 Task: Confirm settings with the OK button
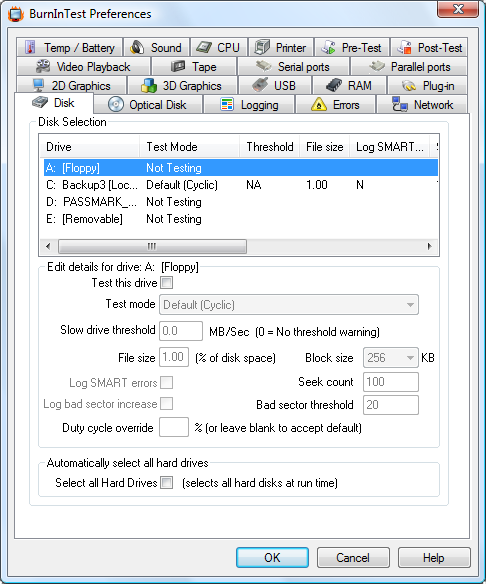(272, 558)
